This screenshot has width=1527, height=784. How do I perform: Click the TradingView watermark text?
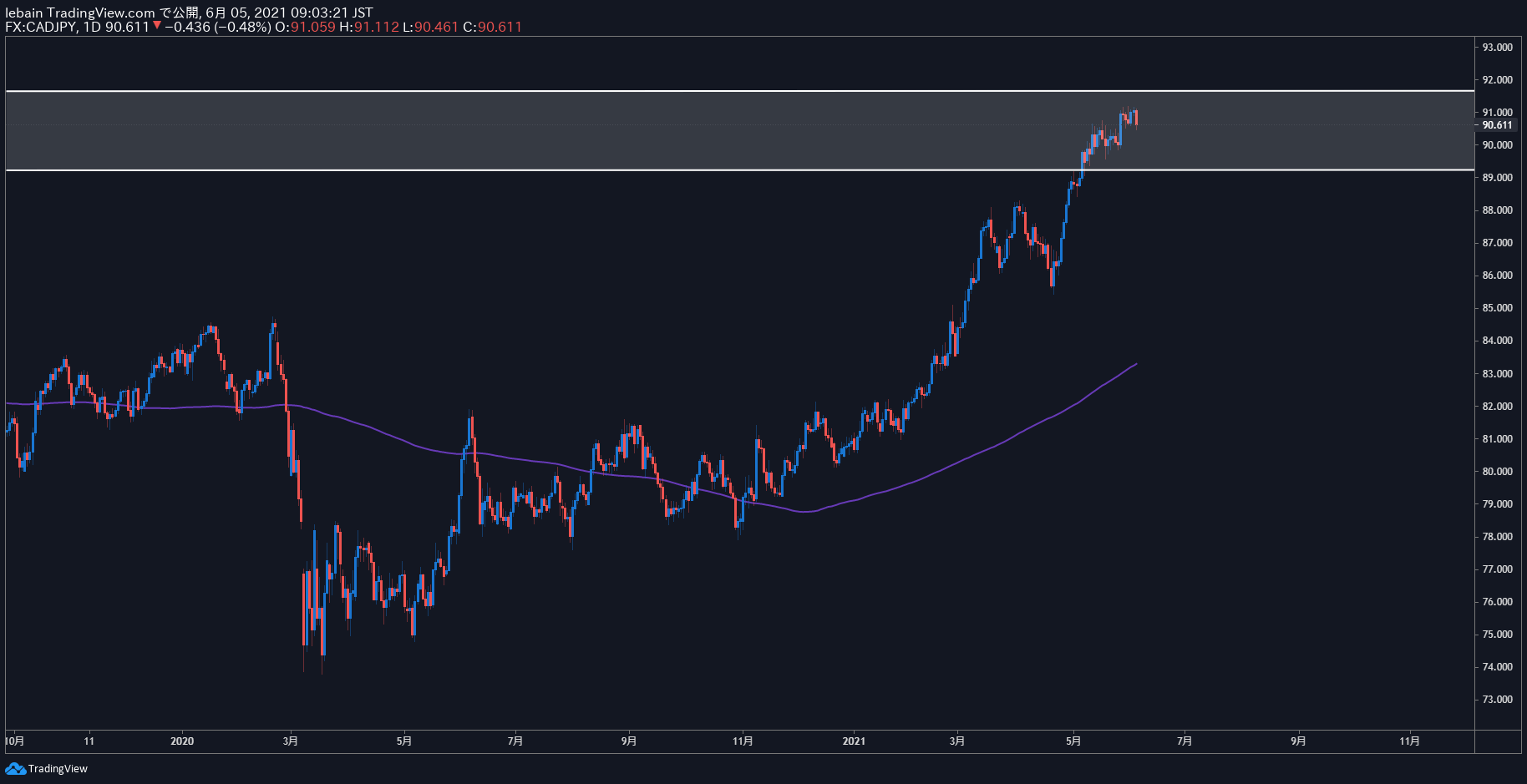click(x=58, y=769)
